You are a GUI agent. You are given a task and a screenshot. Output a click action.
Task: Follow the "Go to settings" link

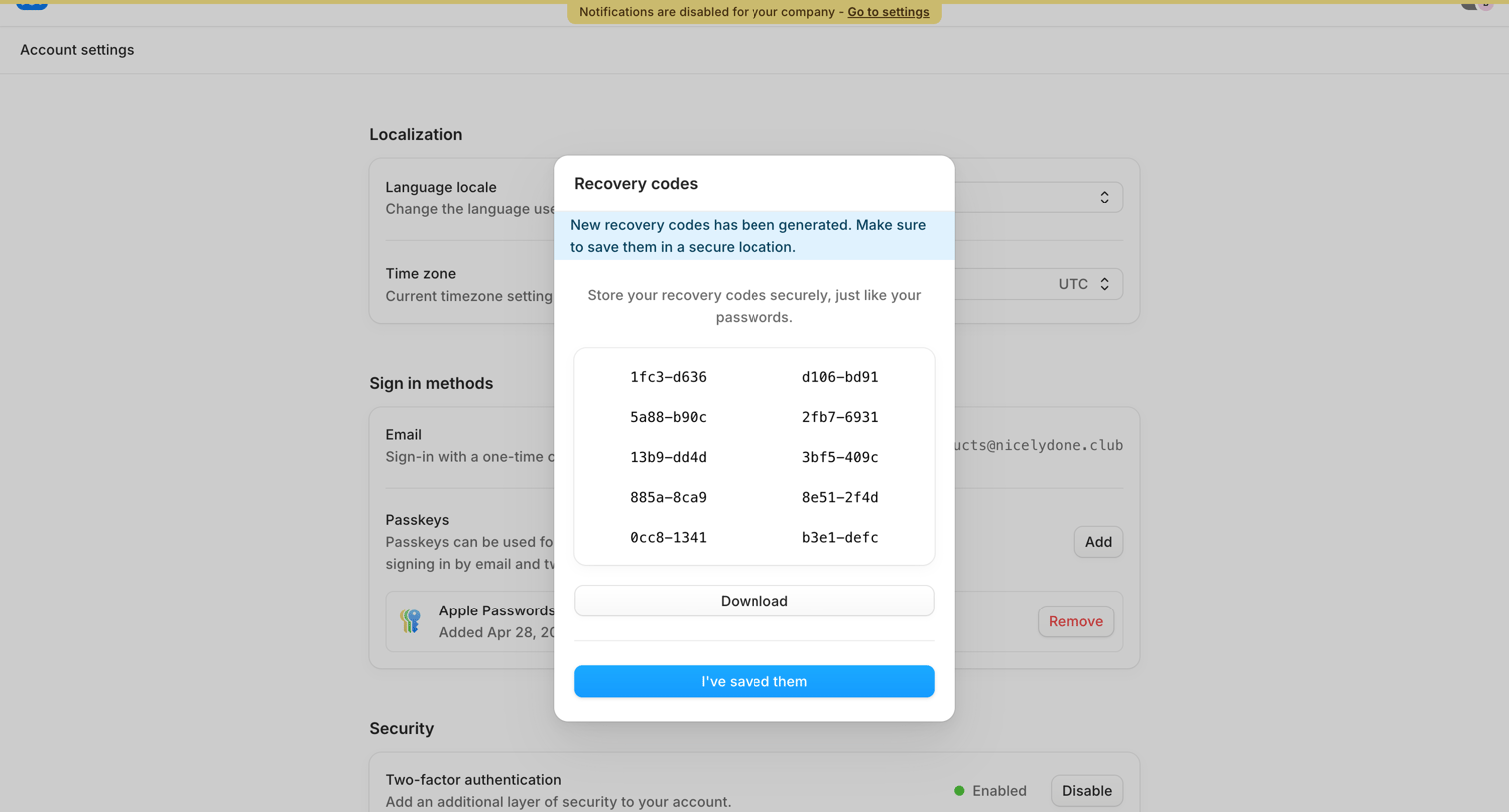click(888, 12)
